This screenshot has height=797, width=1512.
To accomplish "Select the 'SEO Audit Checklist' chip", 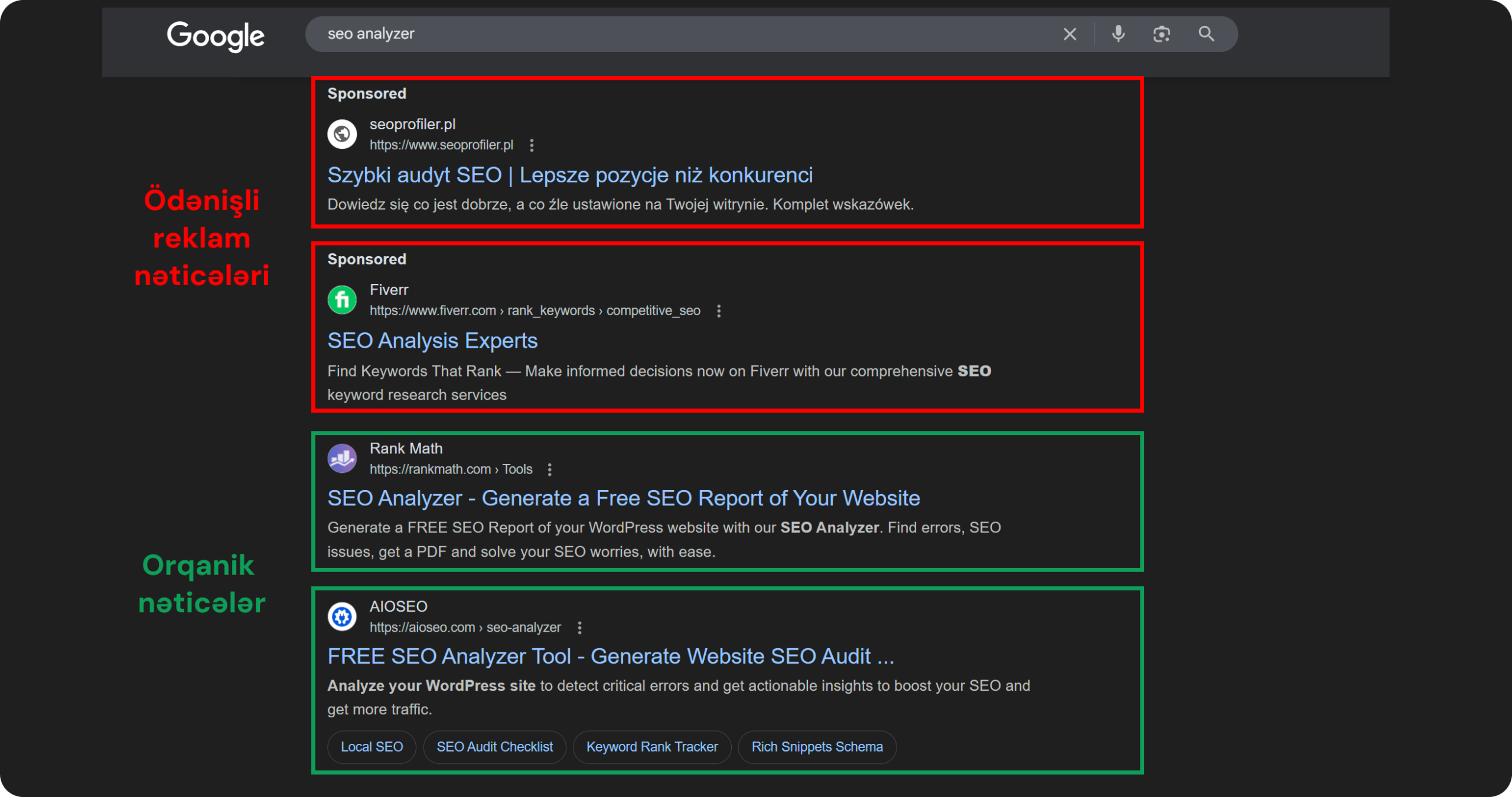I will point(495,747).
